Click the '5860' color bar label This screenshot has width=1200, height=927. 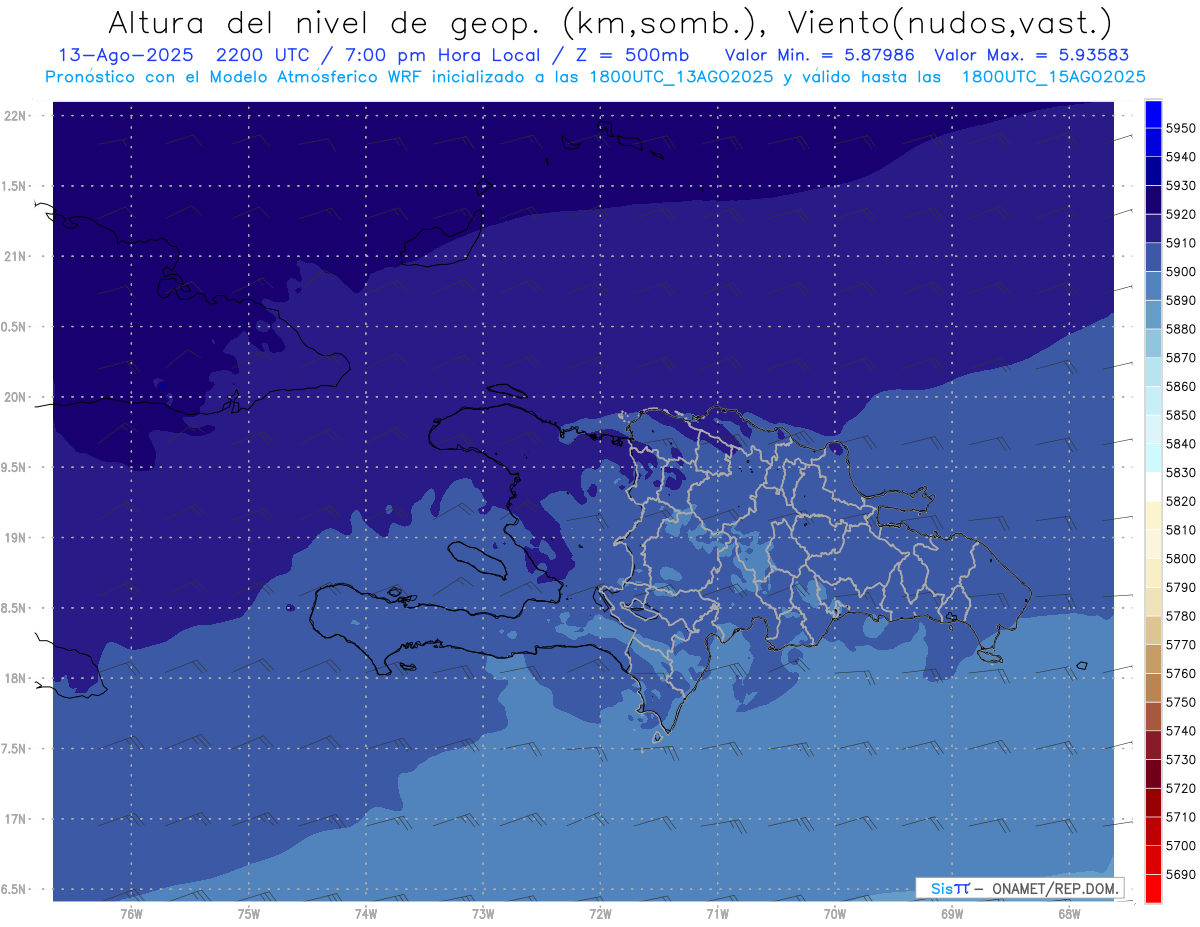click(1181, 386)
